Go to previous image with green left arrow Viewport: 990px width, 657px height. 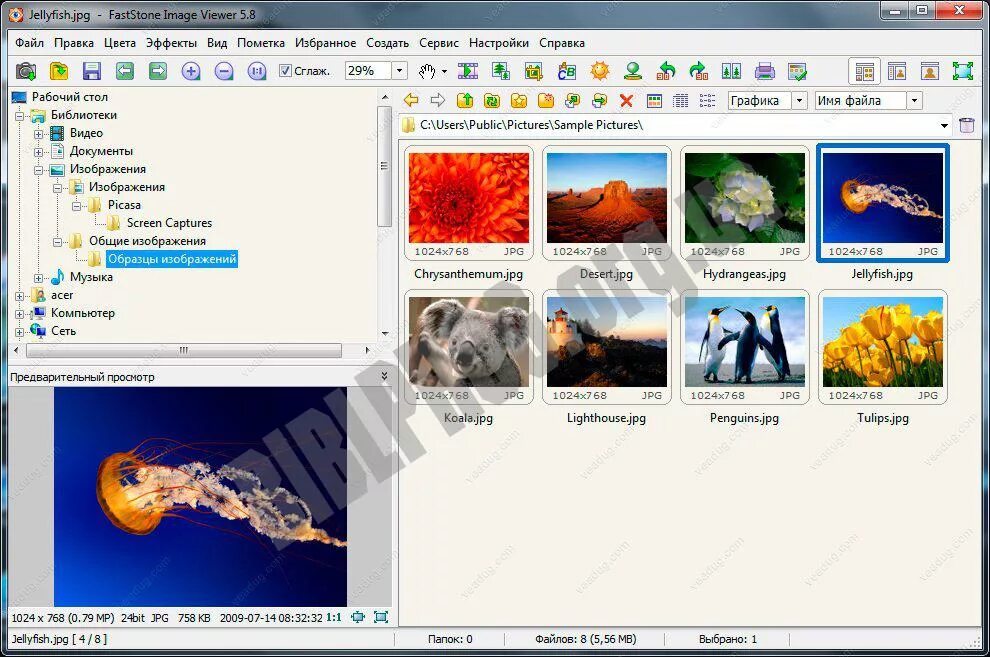pos(124,71)
